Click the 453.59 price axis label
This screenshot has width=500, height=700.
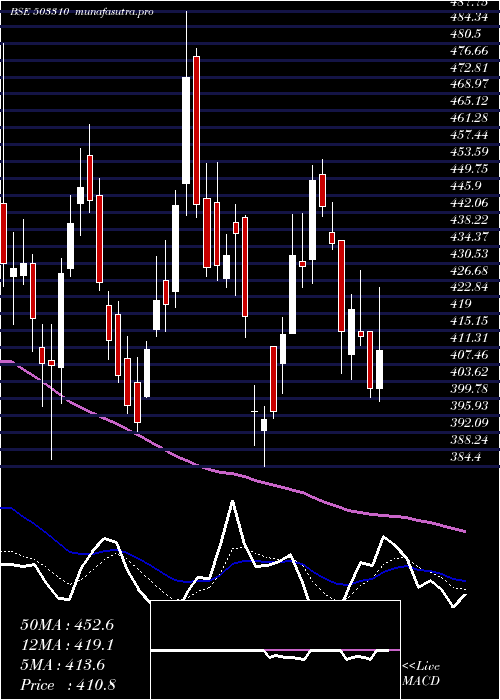point(469,154)
